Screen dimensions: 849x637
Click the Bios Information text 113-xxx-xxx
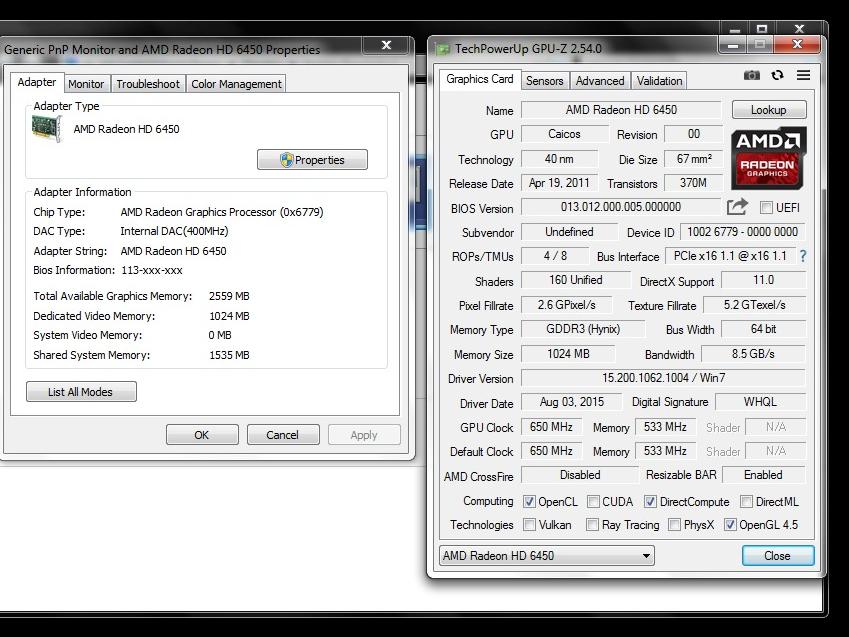coord(152,270)
